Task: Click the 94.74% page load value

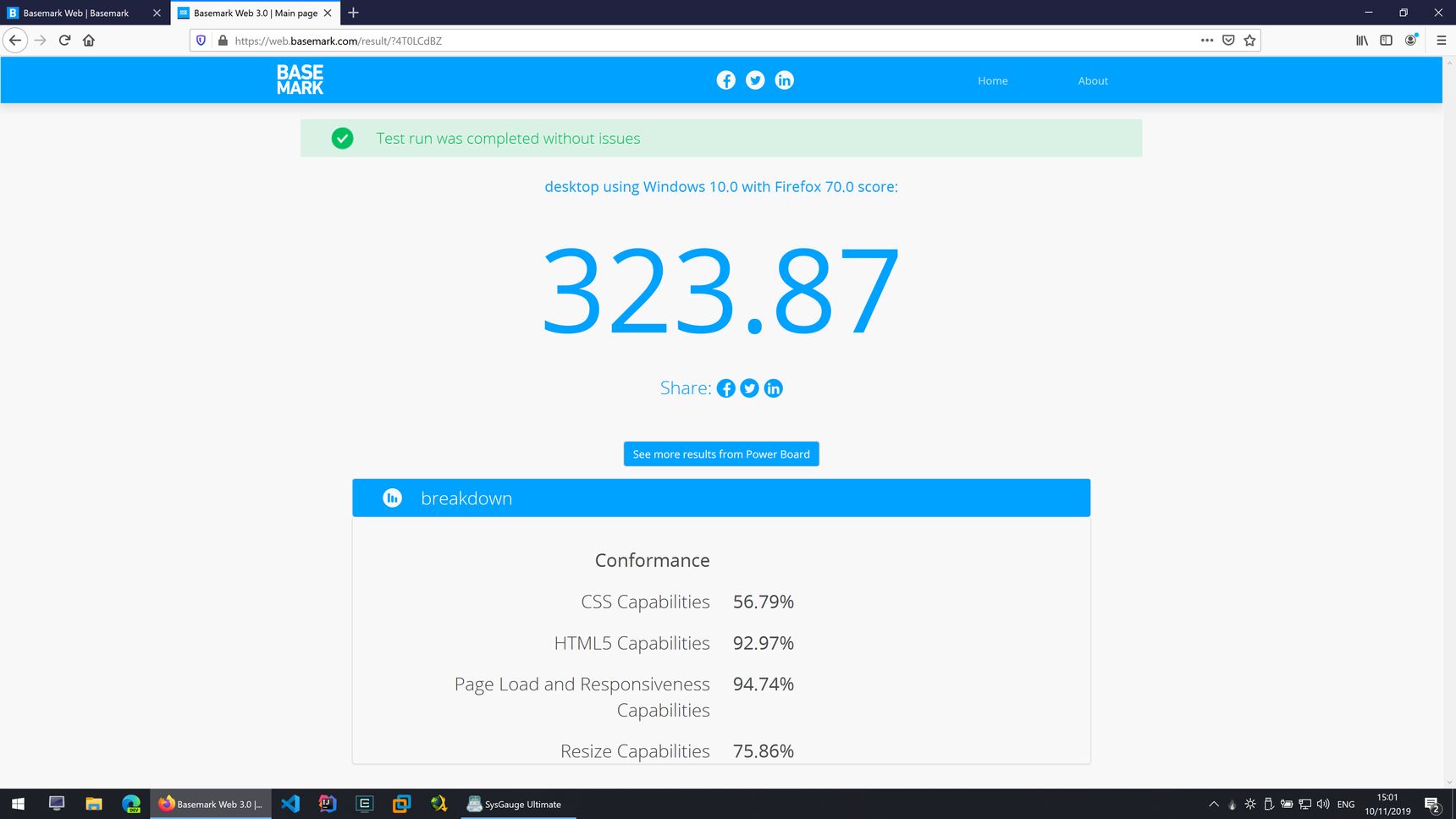Action: click(764, 684)
